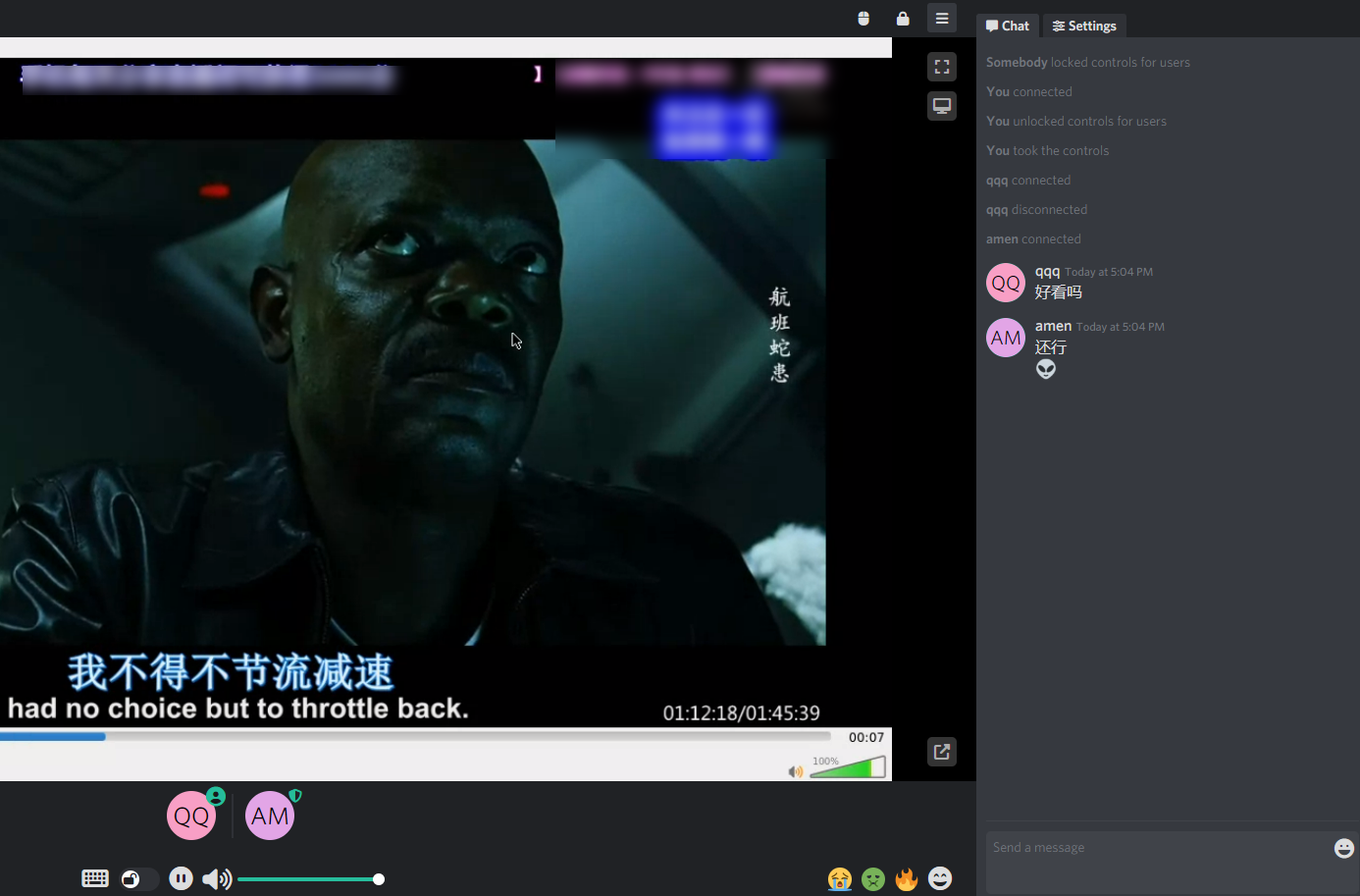This screenshot has height=896, width=1360.
Task: Open the emote picker smiley face
Action: coord(940,878)
